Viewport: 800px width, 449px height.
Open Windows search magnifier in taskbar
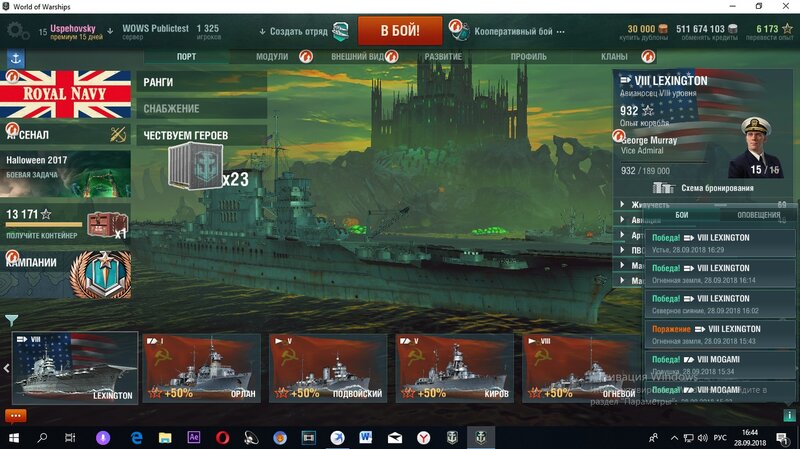click(x=42, y=438)
